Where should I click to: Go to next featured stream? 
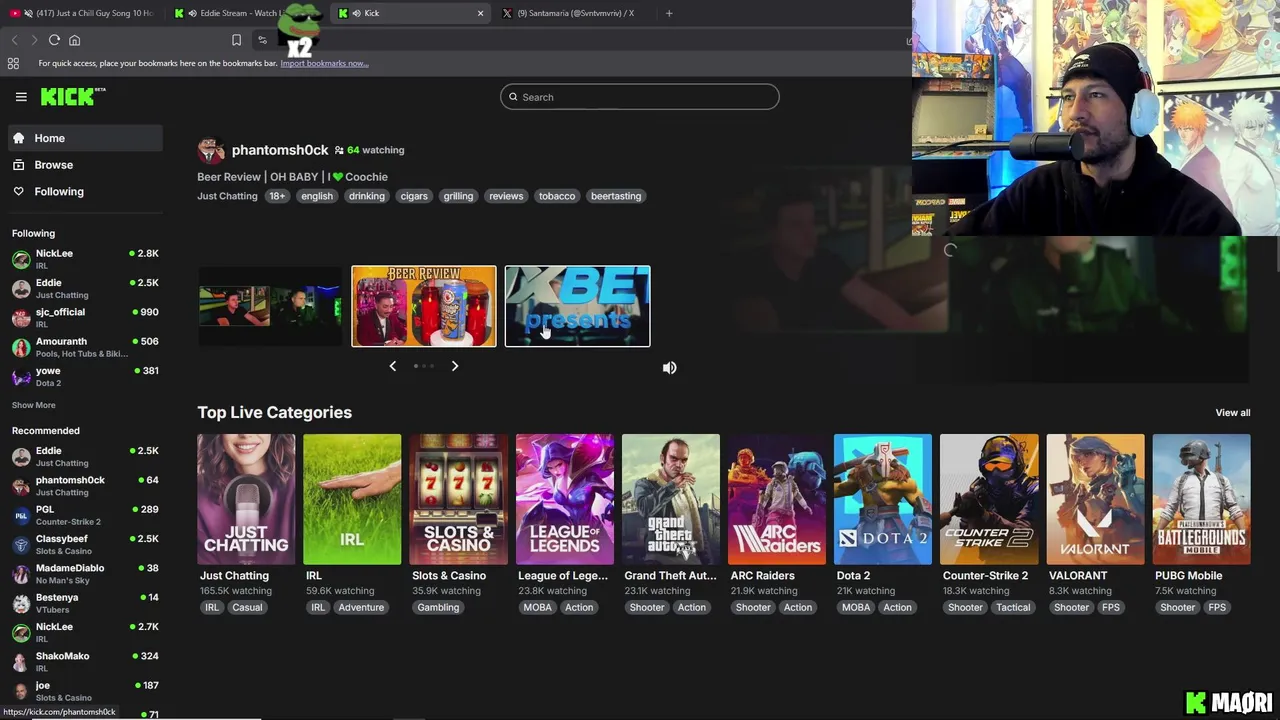455,366
